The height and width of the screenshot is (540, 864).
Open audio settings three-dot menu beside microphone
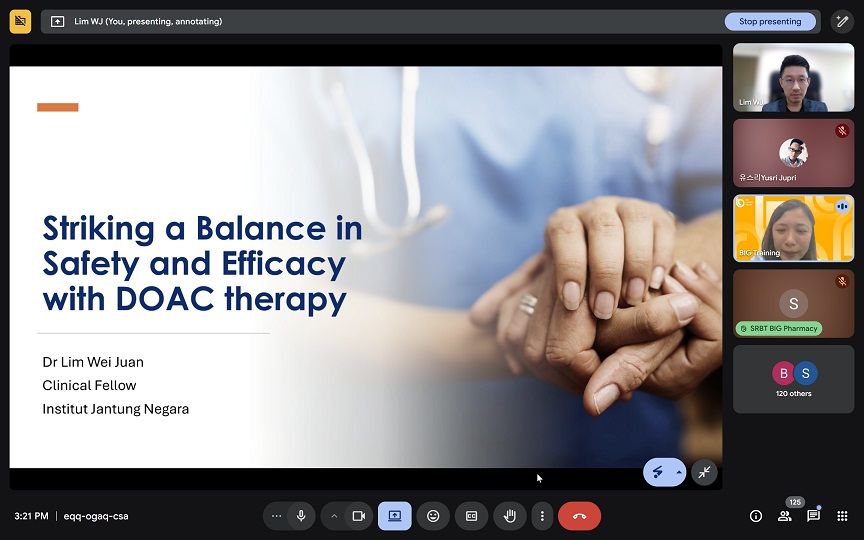click(277, 516)
